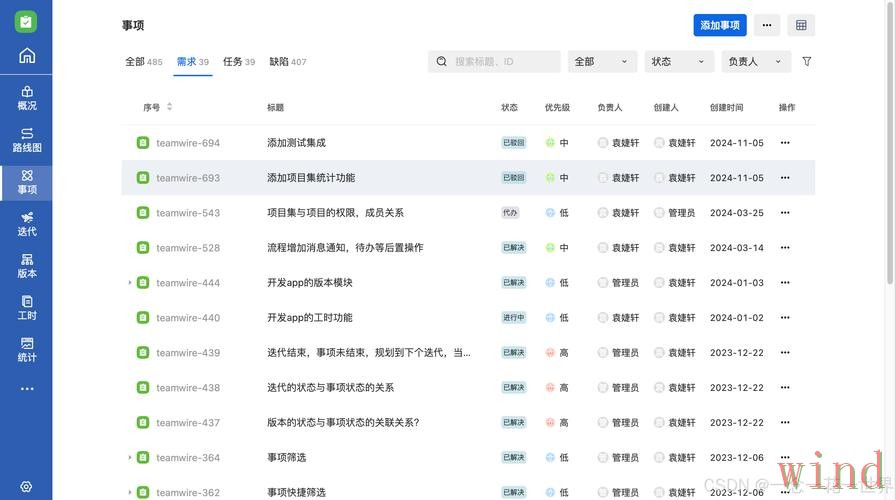Open the settings gear in sidebar

click(26, 487)
